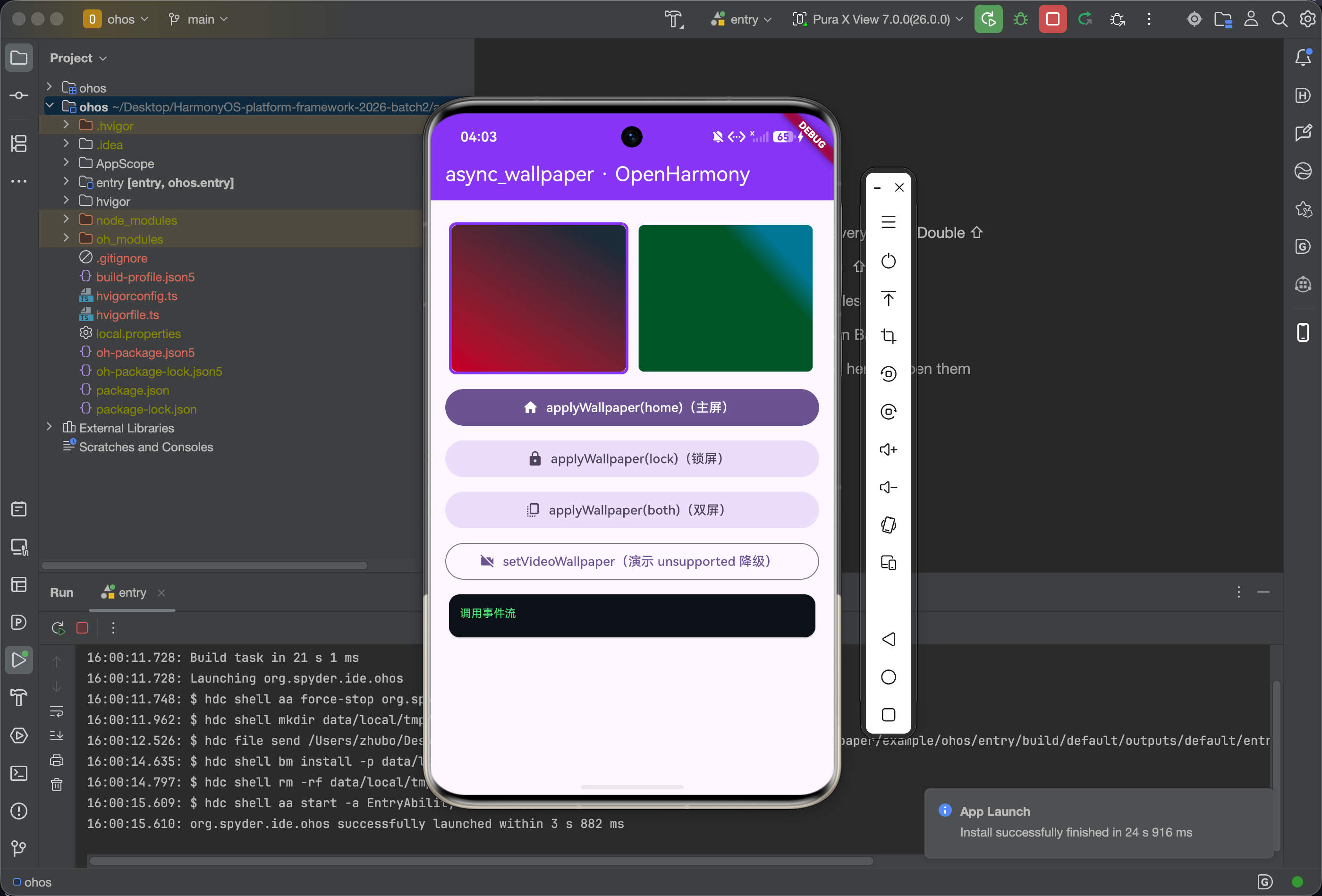Open the Notifications bell icon

point(1303,58)
